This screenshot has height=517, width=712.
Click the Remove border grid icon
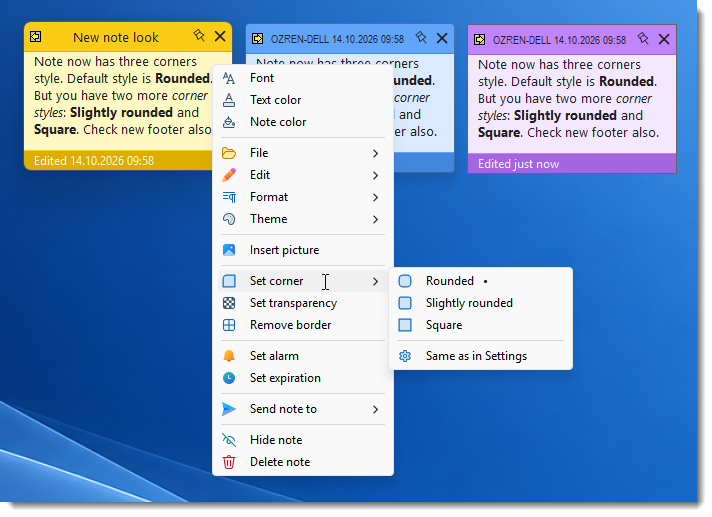(229, 325)
